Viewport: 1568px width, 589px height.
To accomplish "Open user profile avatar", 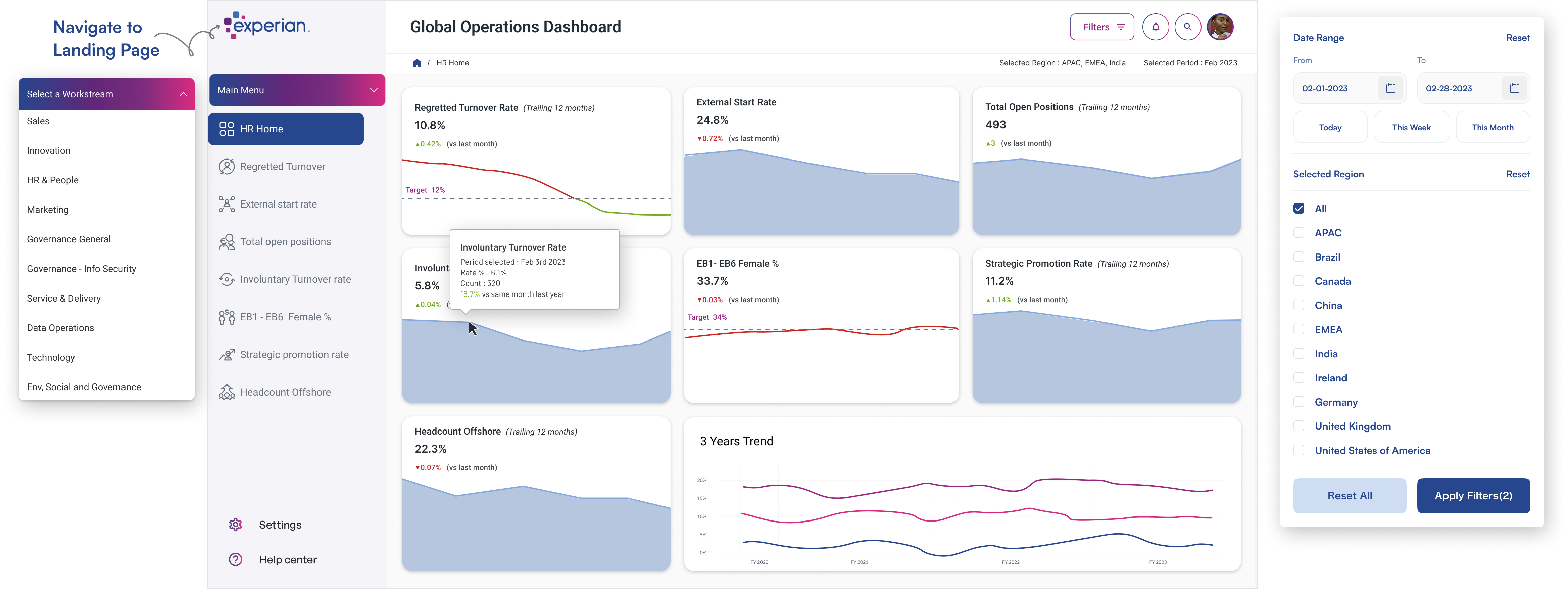I will point(1220,27).
